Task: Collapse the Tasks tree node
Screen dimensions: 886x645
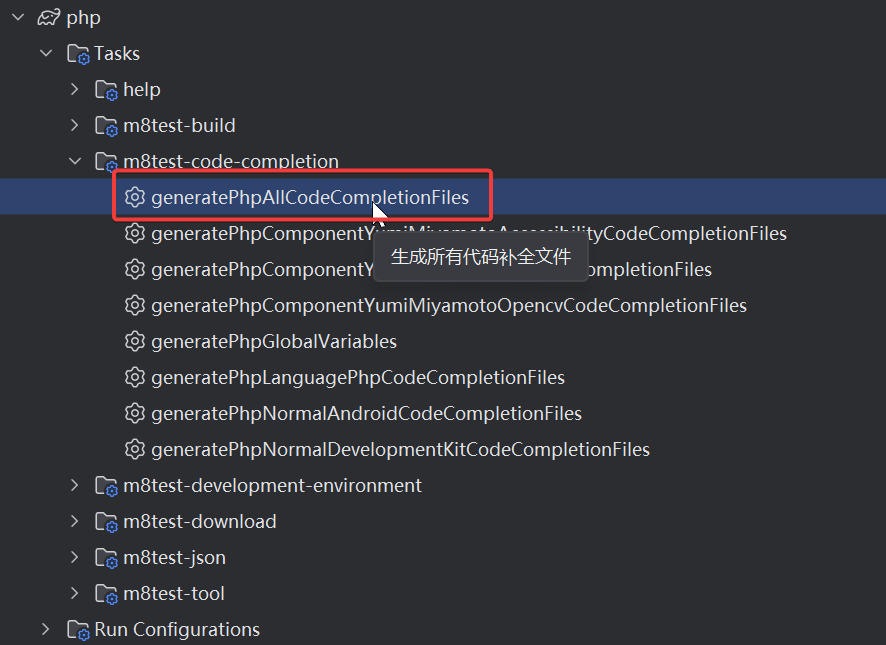Action: click(46, 53)
